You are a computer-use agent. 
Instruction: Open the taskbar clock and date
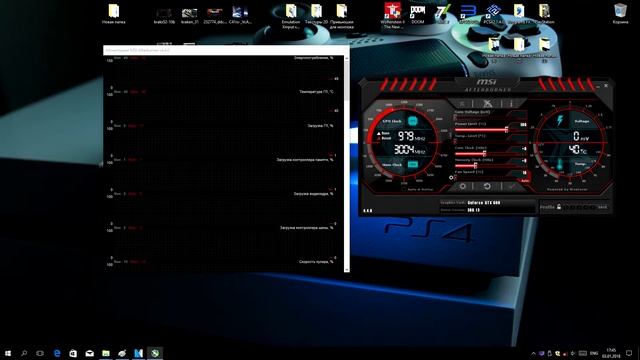[611, 353]
